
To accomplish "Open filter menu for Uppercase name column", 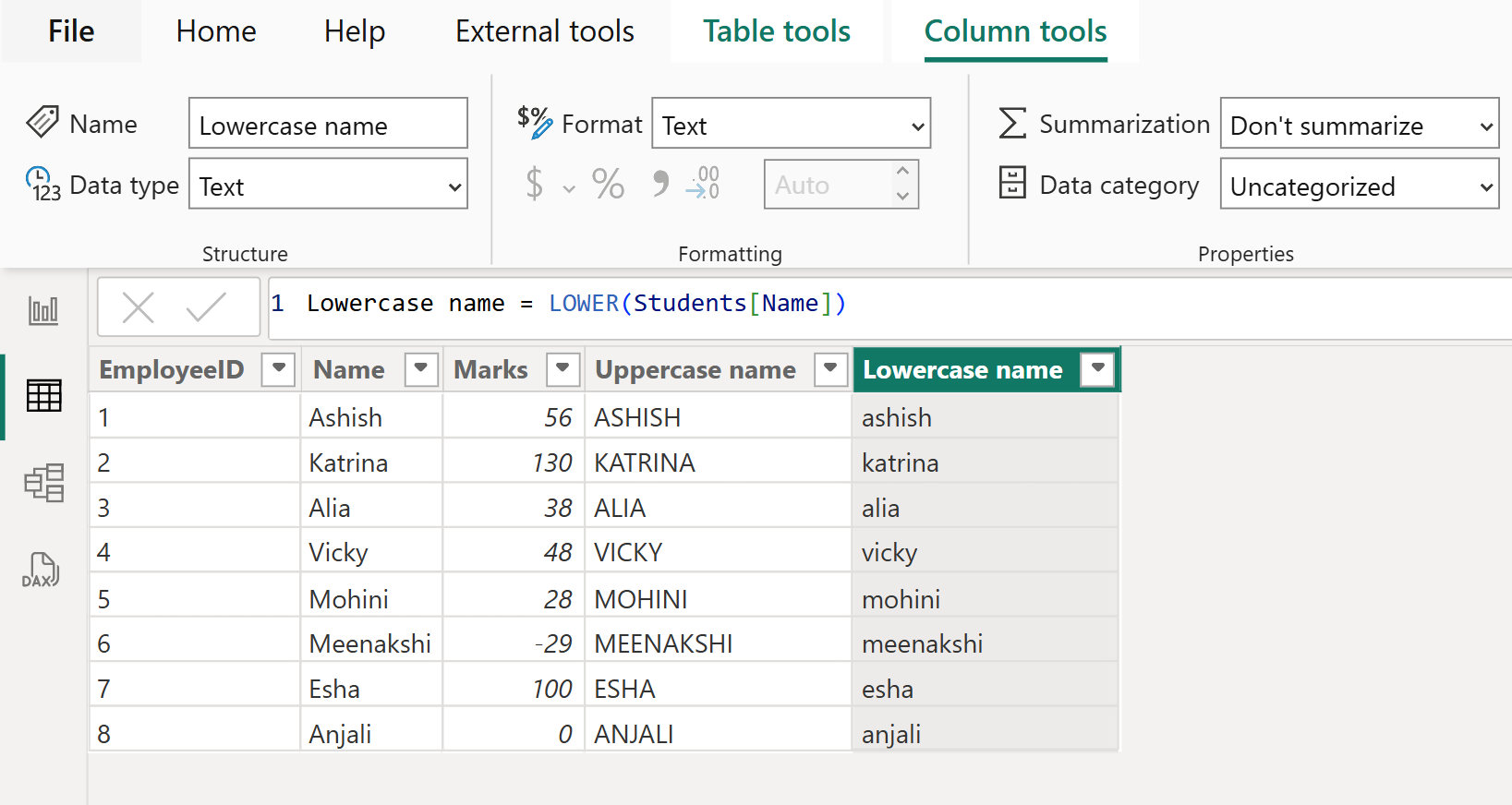I will click(x=830, y=368).
